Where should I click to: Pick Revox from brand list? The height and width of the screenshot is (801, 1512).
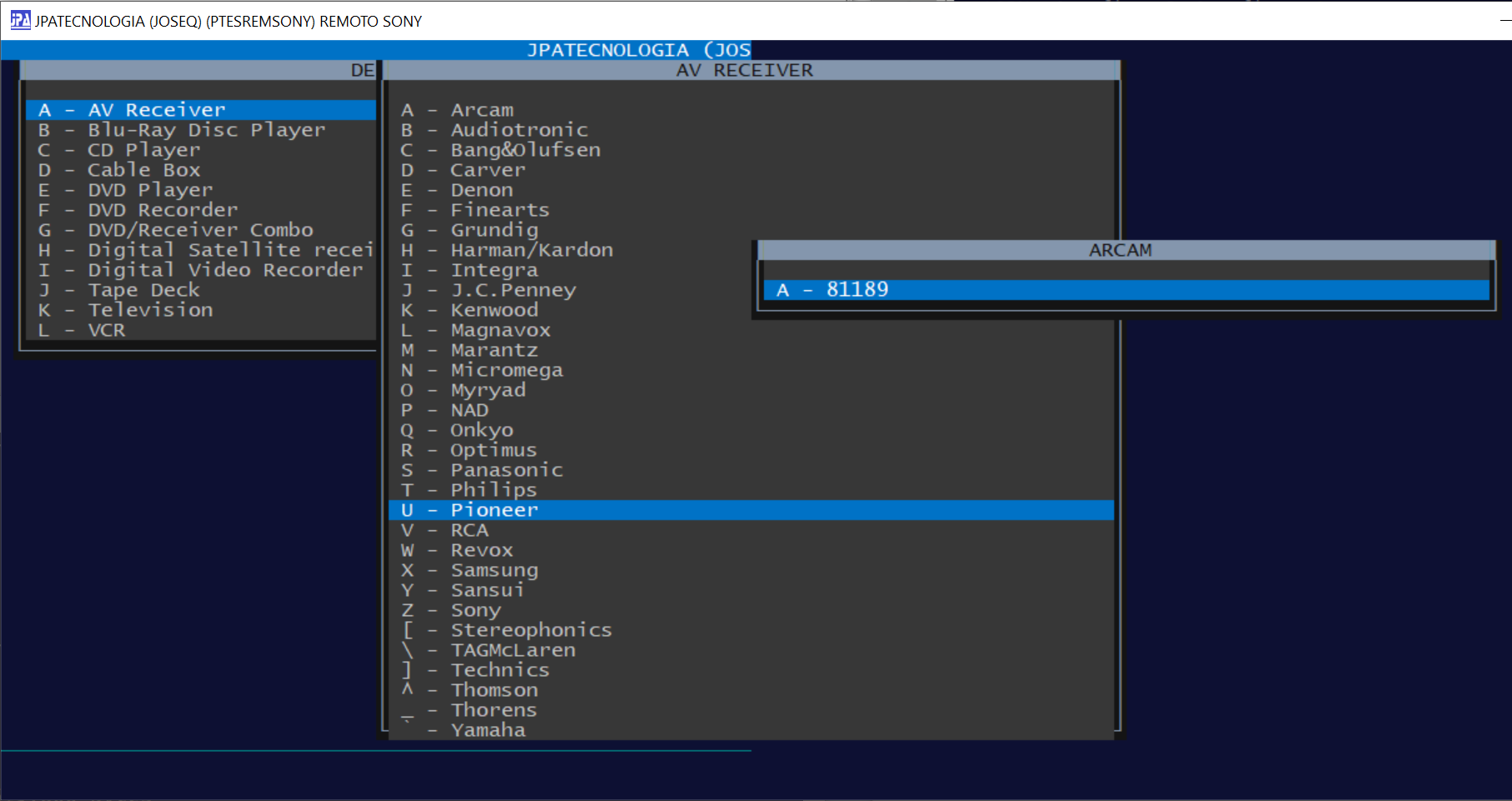click(x=751, y=550)
